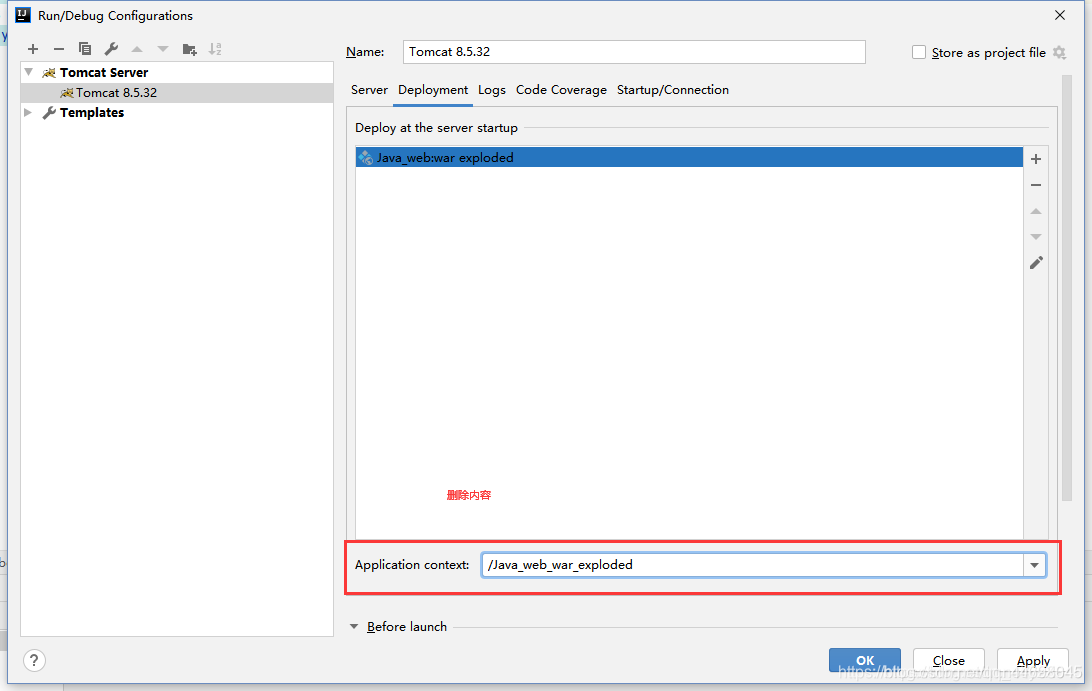
Task: Go to Code Coverage tab
Action: click(561, 90)
